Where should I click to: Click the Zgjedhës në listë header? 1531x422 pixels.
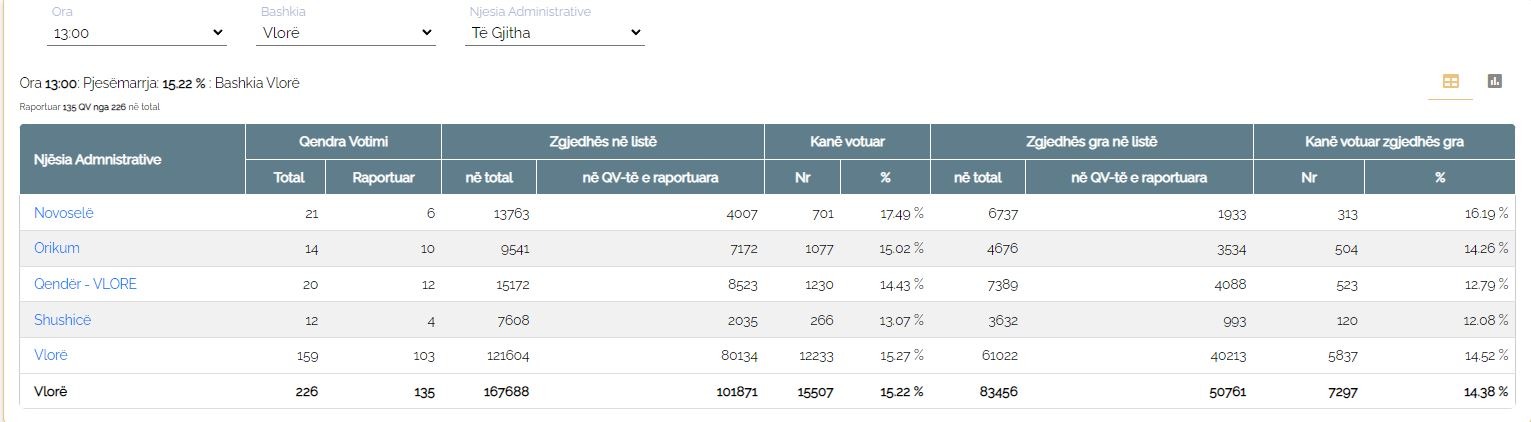[x=603, y=142]
